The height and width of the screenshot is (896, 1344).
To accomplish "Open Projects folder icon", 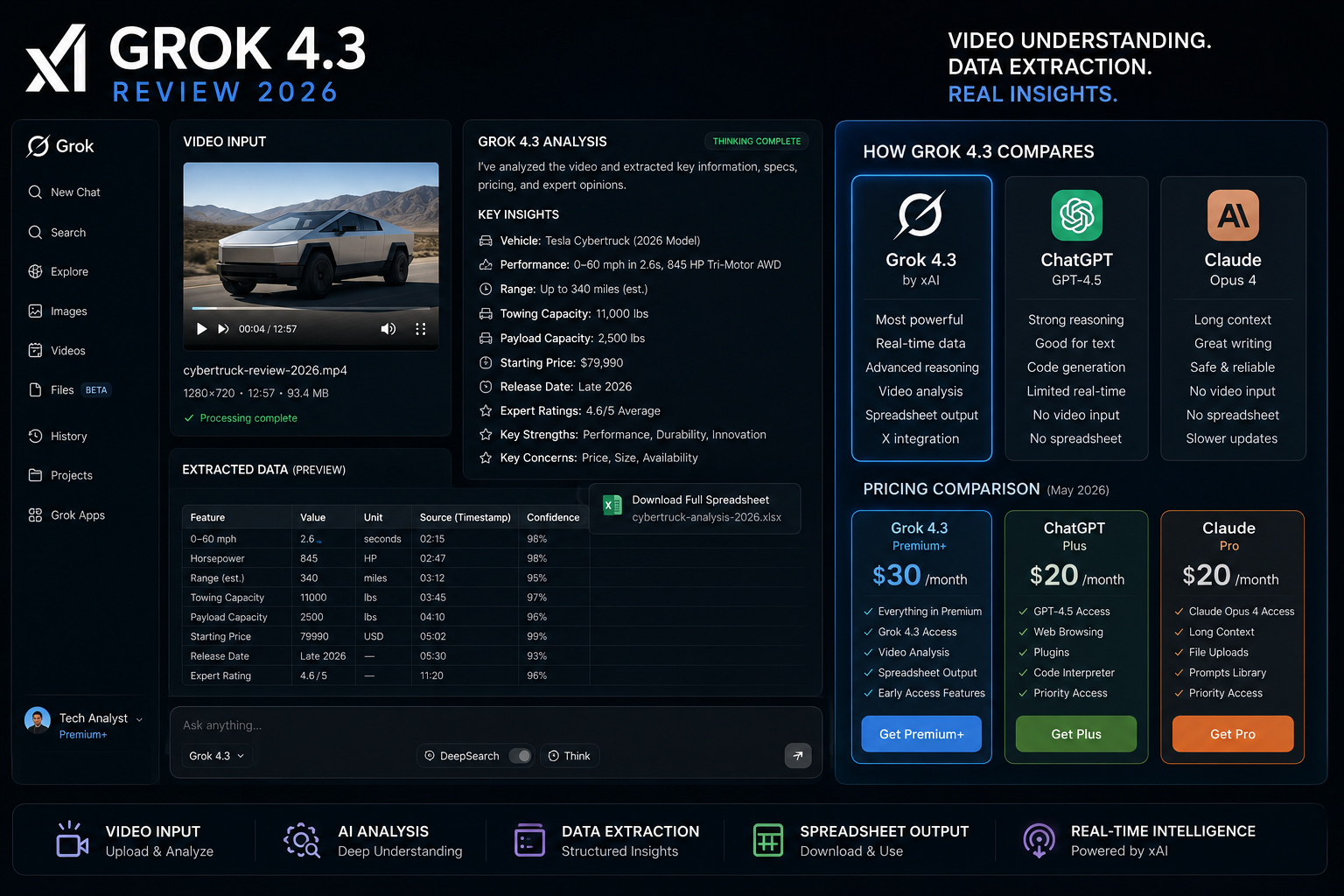I will 35,476.
